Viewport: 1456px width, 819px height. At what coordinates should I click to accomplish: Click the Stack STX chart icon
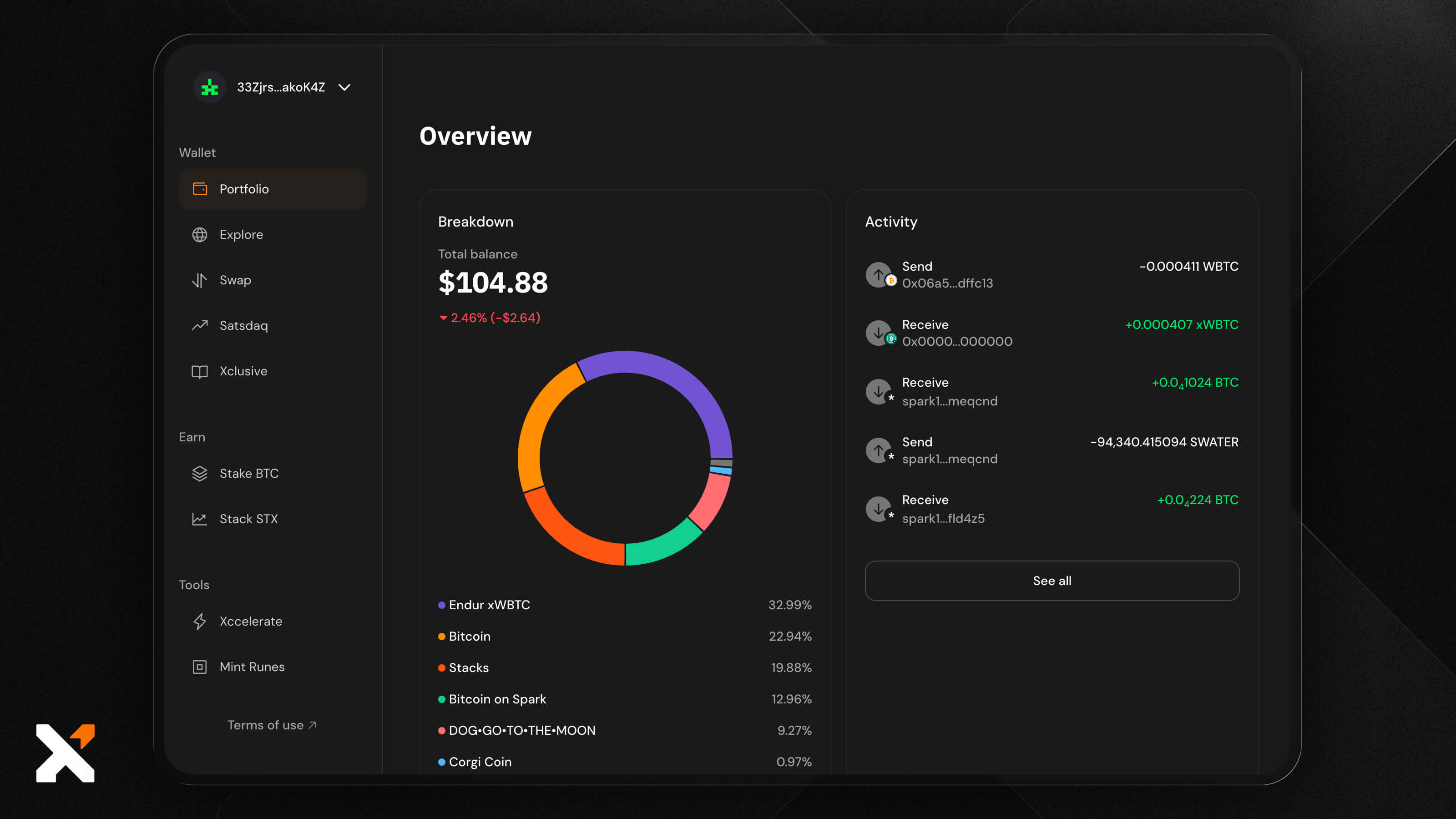(x=200, y=519)
